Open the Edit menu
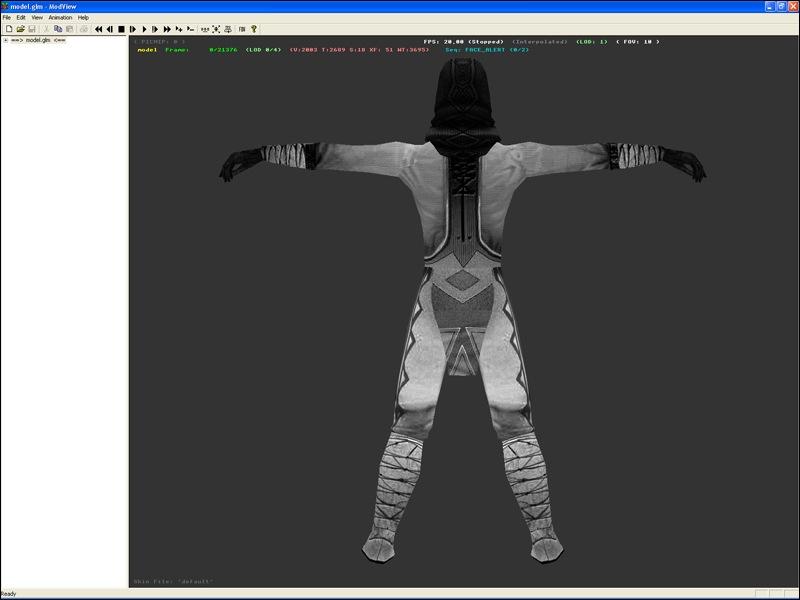 click(21, 17)
